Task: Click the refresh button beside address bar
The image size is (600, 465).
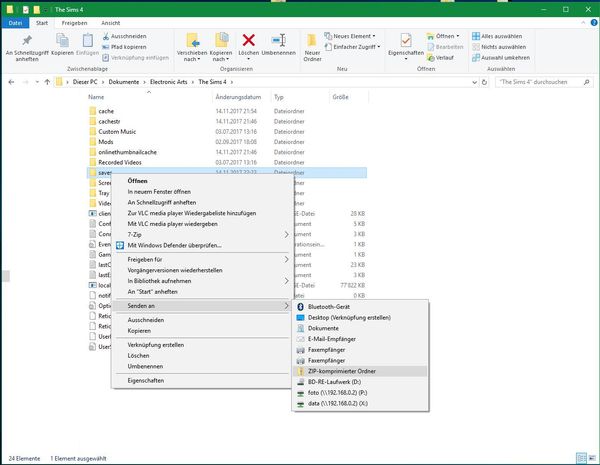Action: click(x=484, y=82)
